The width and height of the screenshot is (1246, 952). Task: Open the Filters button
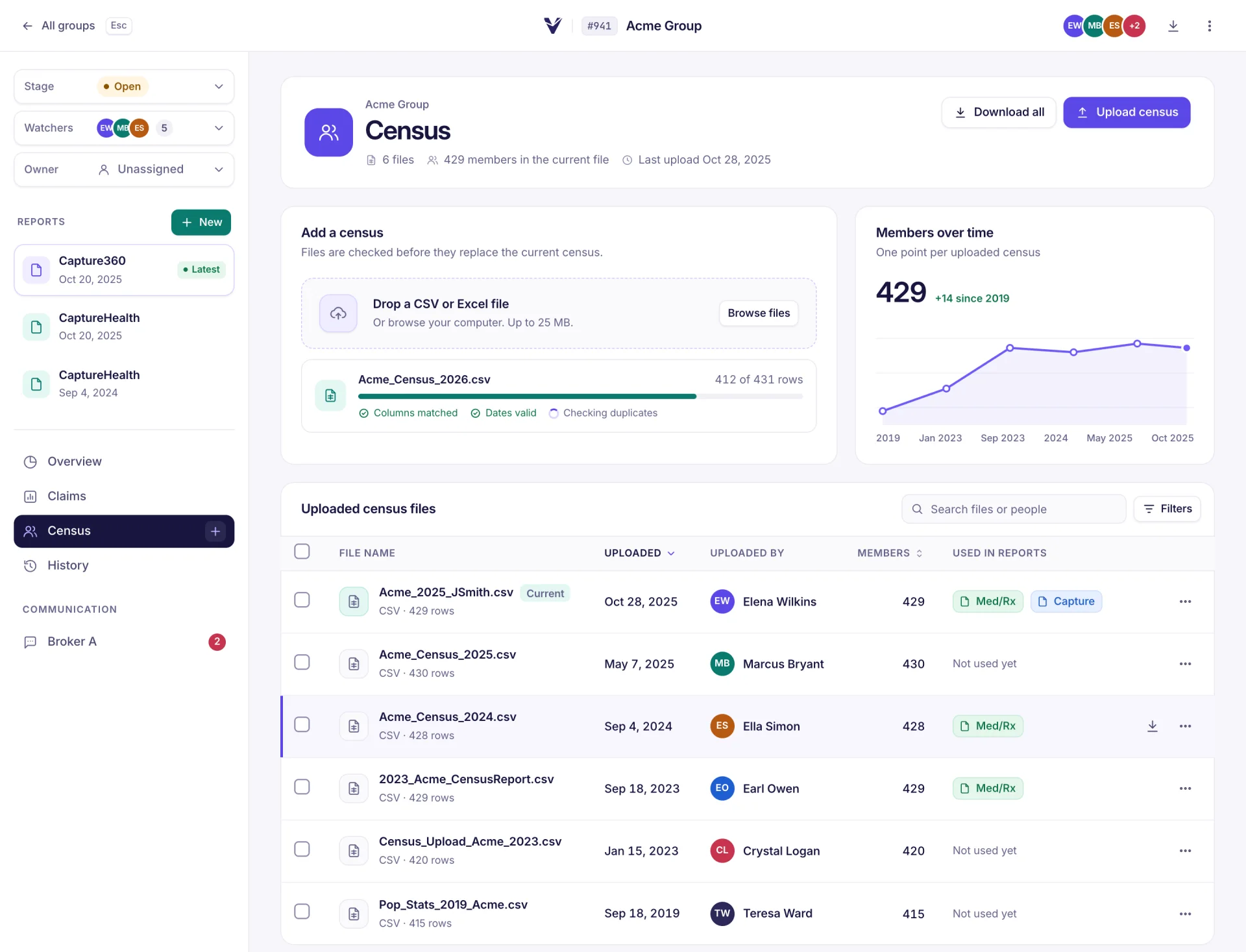pos(1167,509)
